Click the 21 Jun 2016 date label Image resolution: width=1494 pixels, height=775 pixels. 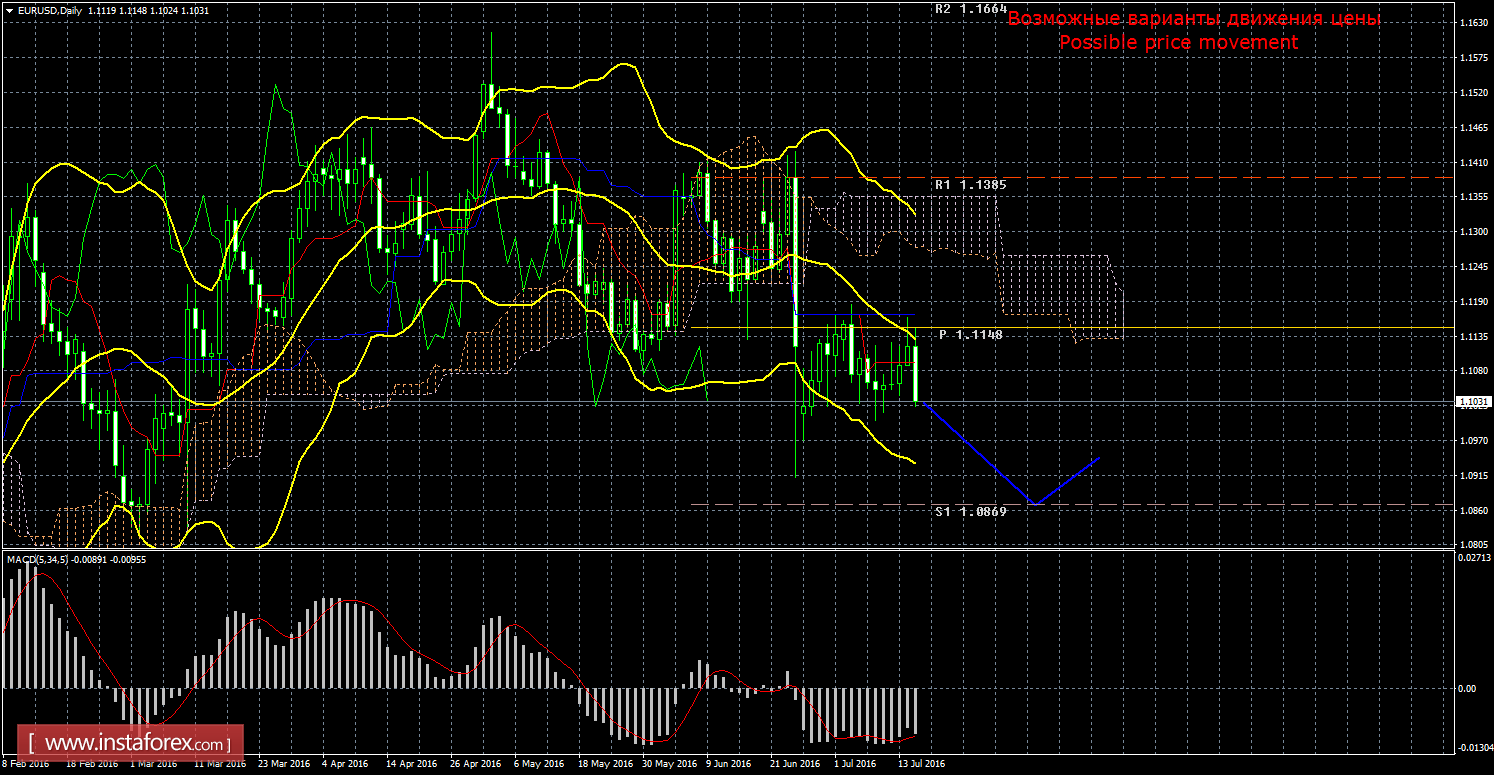(x=797, y=764)
